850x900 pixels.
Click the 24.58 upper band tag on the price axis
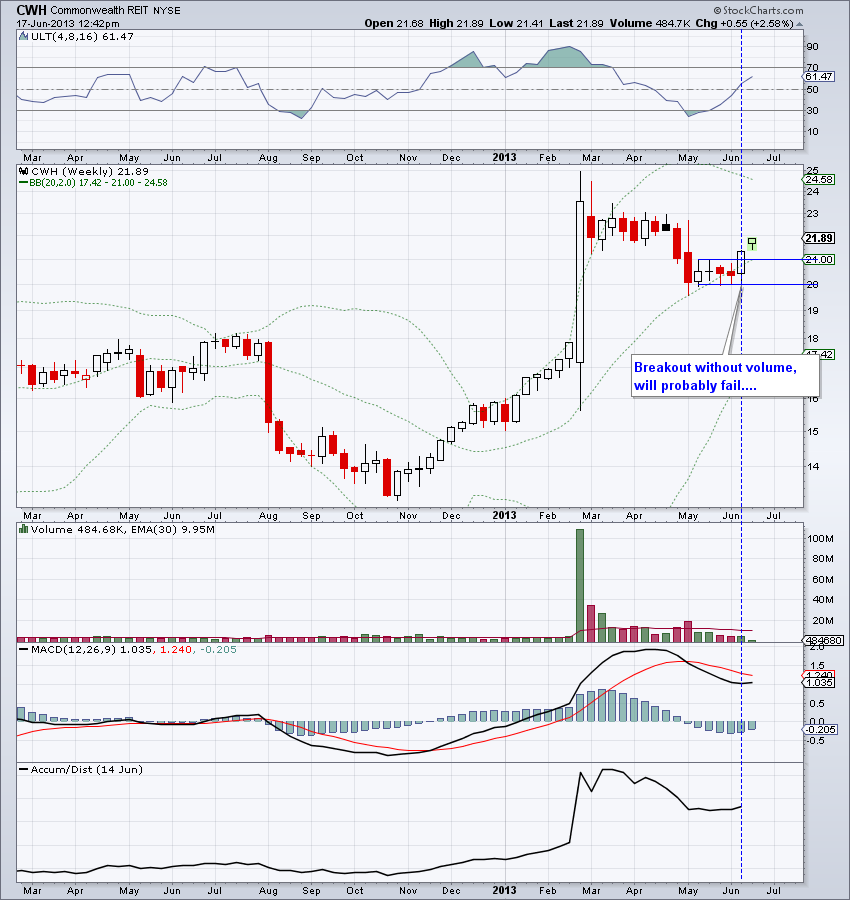pyautogui.click(x=818, y=180)
